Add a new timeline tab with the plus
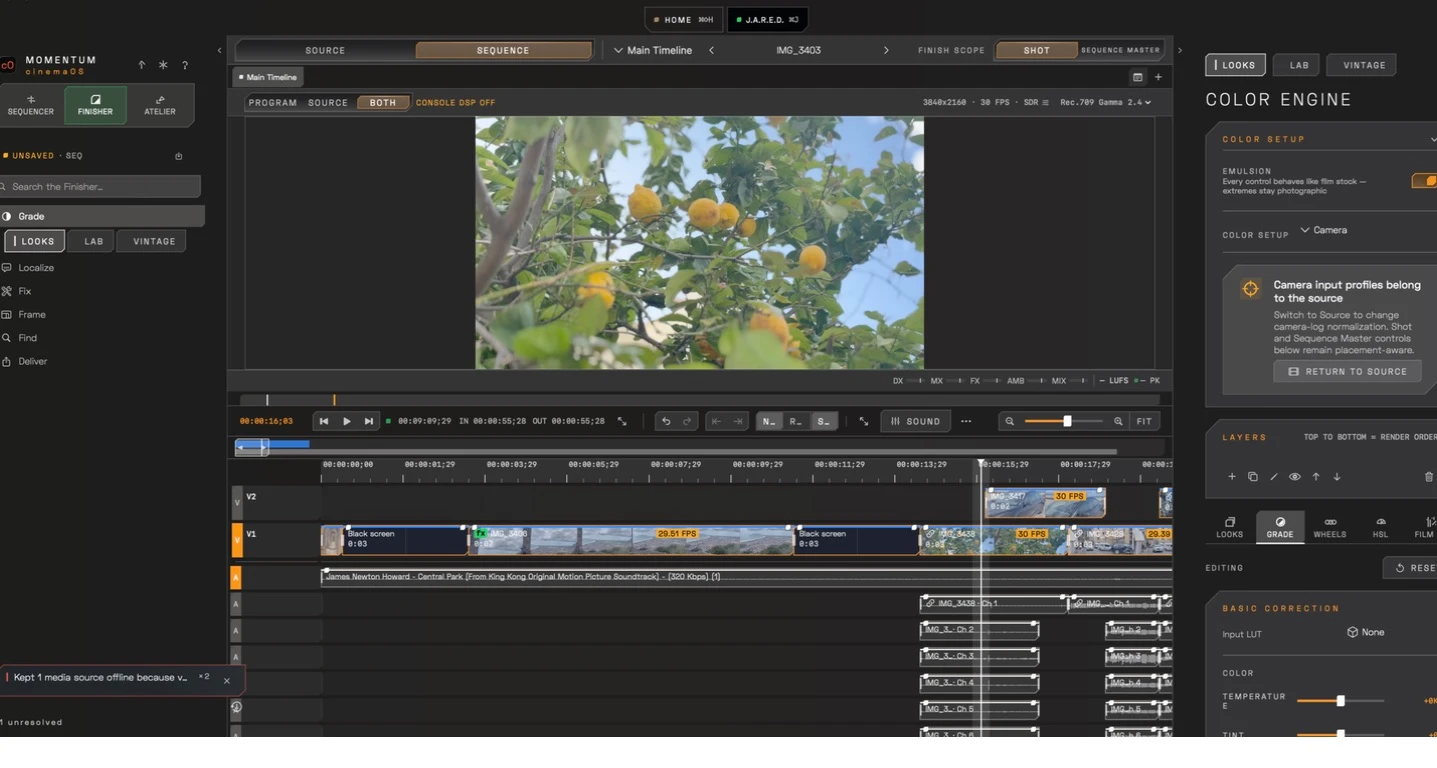Image resolution: width=1437 pixels, height=768 pixels. pos(1158,77)
